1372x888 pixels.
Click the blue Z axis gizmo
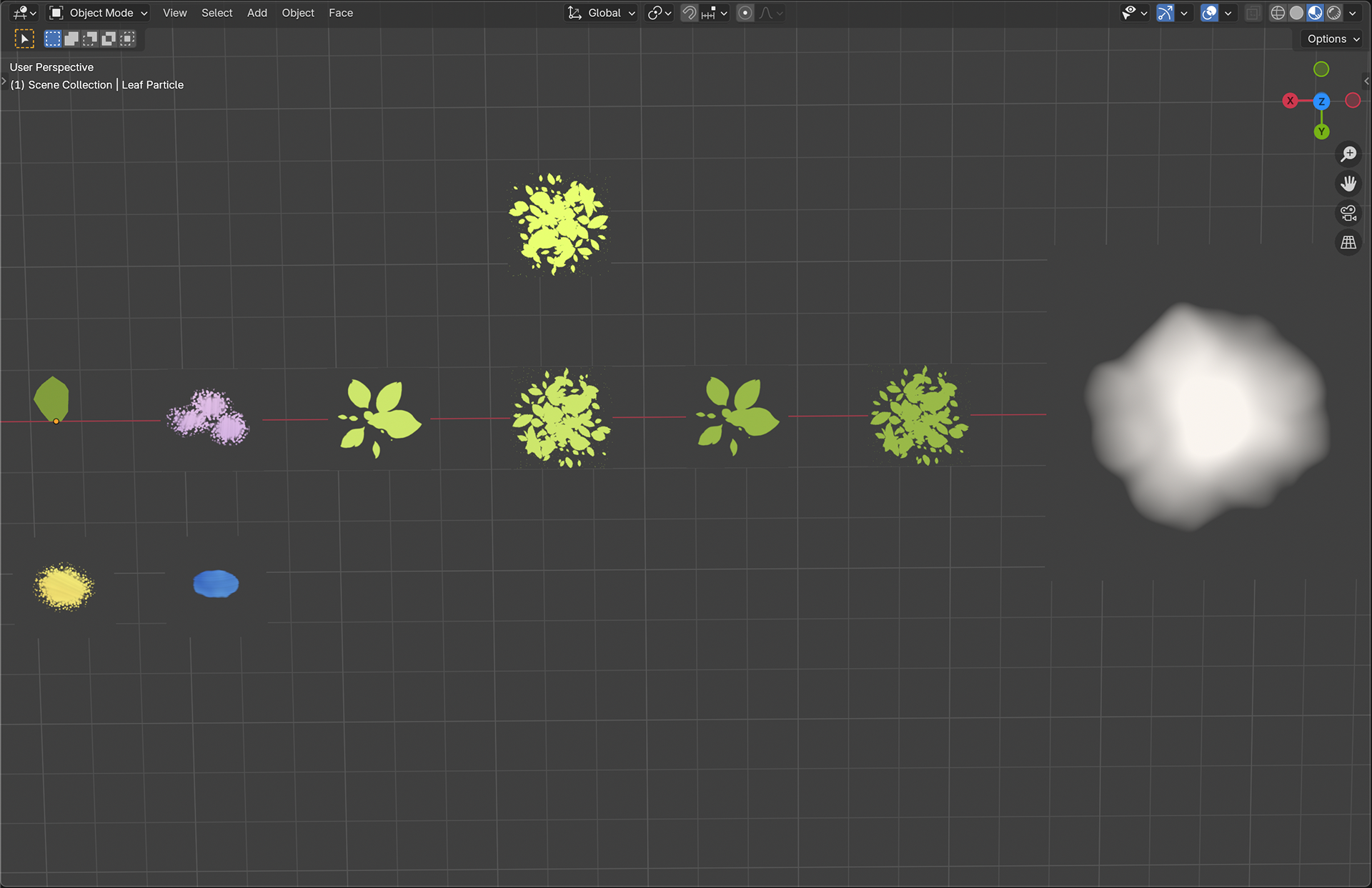tap(1321, 101)
